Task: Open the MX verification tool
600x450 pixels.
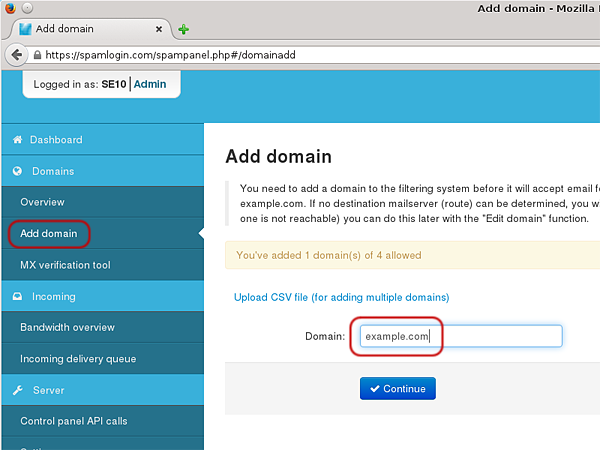Action: pyautogui.click(x=103, y=265)
